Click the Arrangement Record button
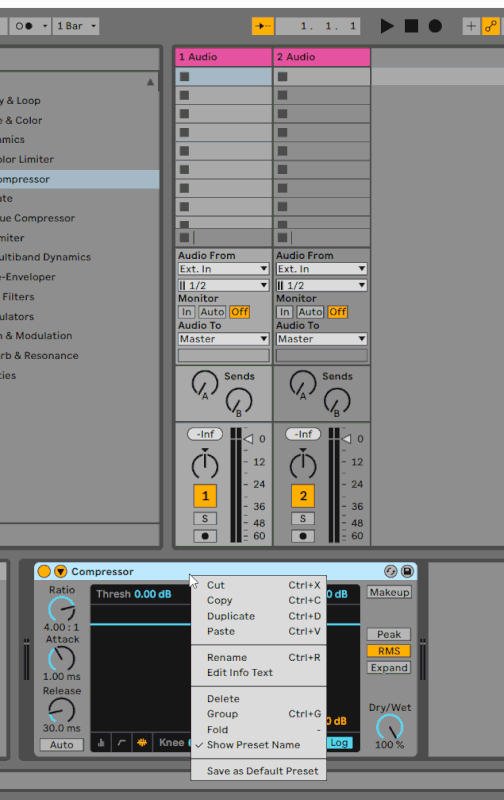 [435, 26]
